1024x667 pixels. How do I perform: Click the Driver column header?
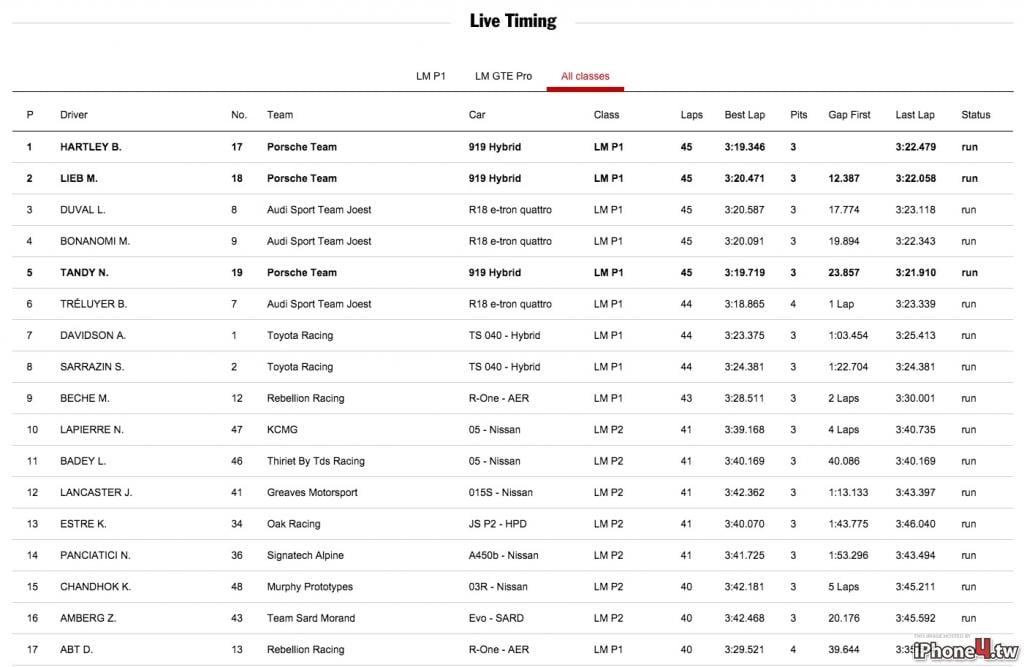tap(74, 115)
